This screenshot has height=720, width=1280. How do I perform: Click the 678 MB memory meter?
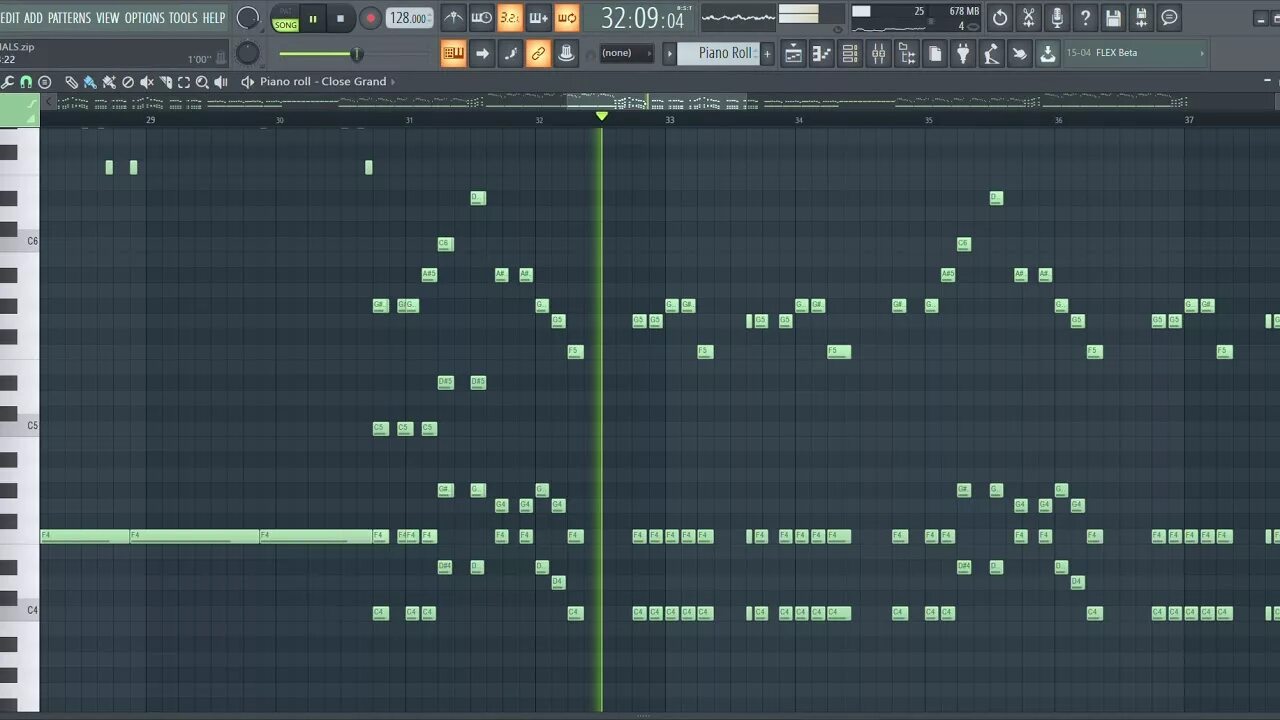click(x=964, y=12)
